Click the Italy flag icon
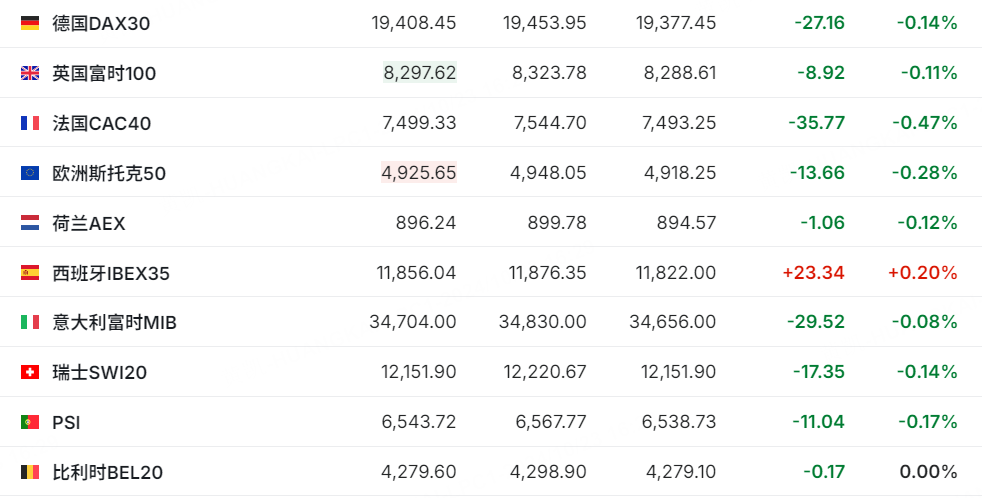Viewport: 982px width, 498px height. pos(29,322)
